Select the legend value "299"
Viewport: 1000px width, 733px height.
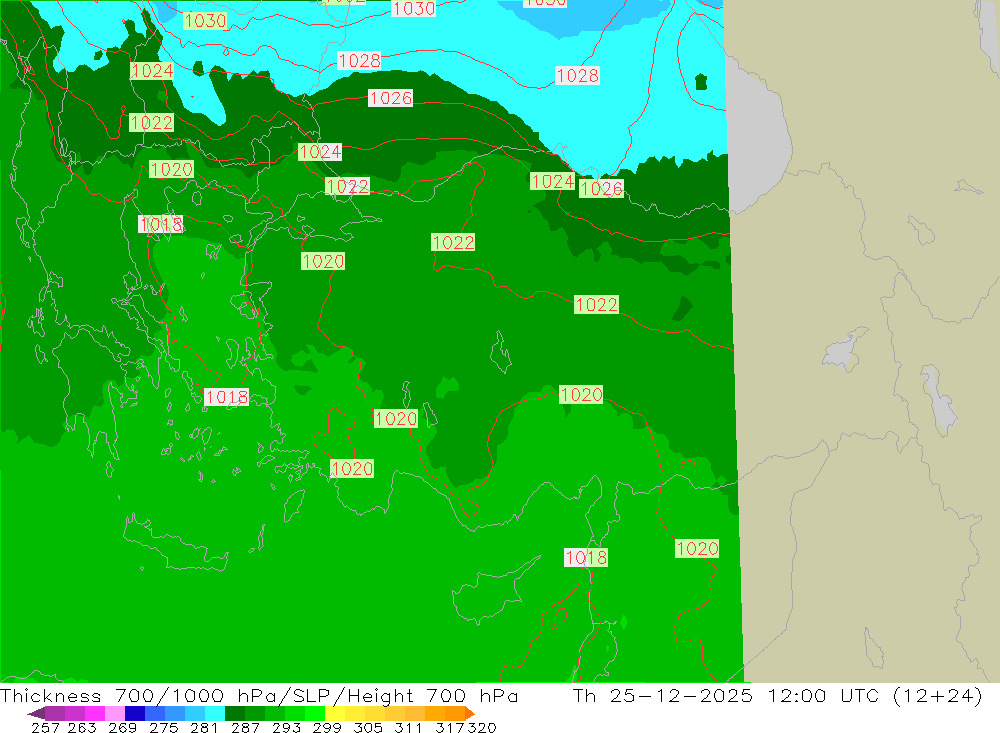click(x=327, y=728)
